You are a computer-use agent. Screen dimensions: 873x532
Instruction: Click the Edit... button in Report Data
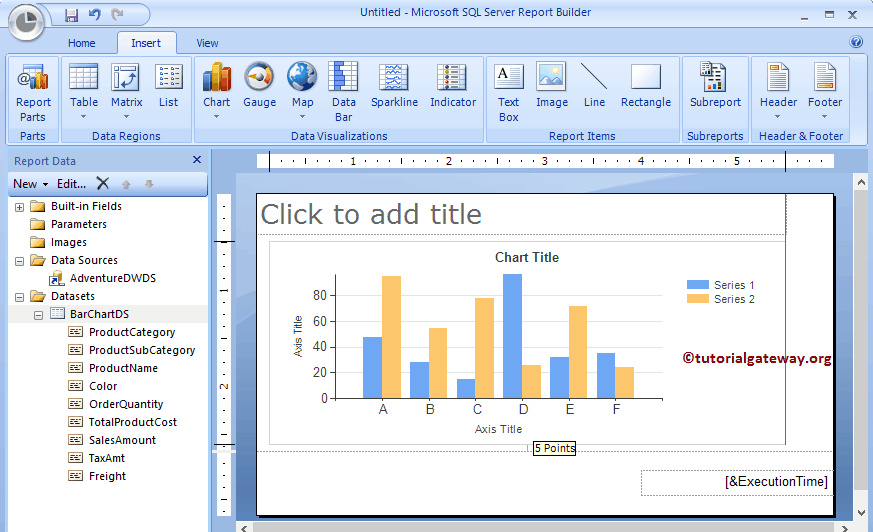[71, 184]
